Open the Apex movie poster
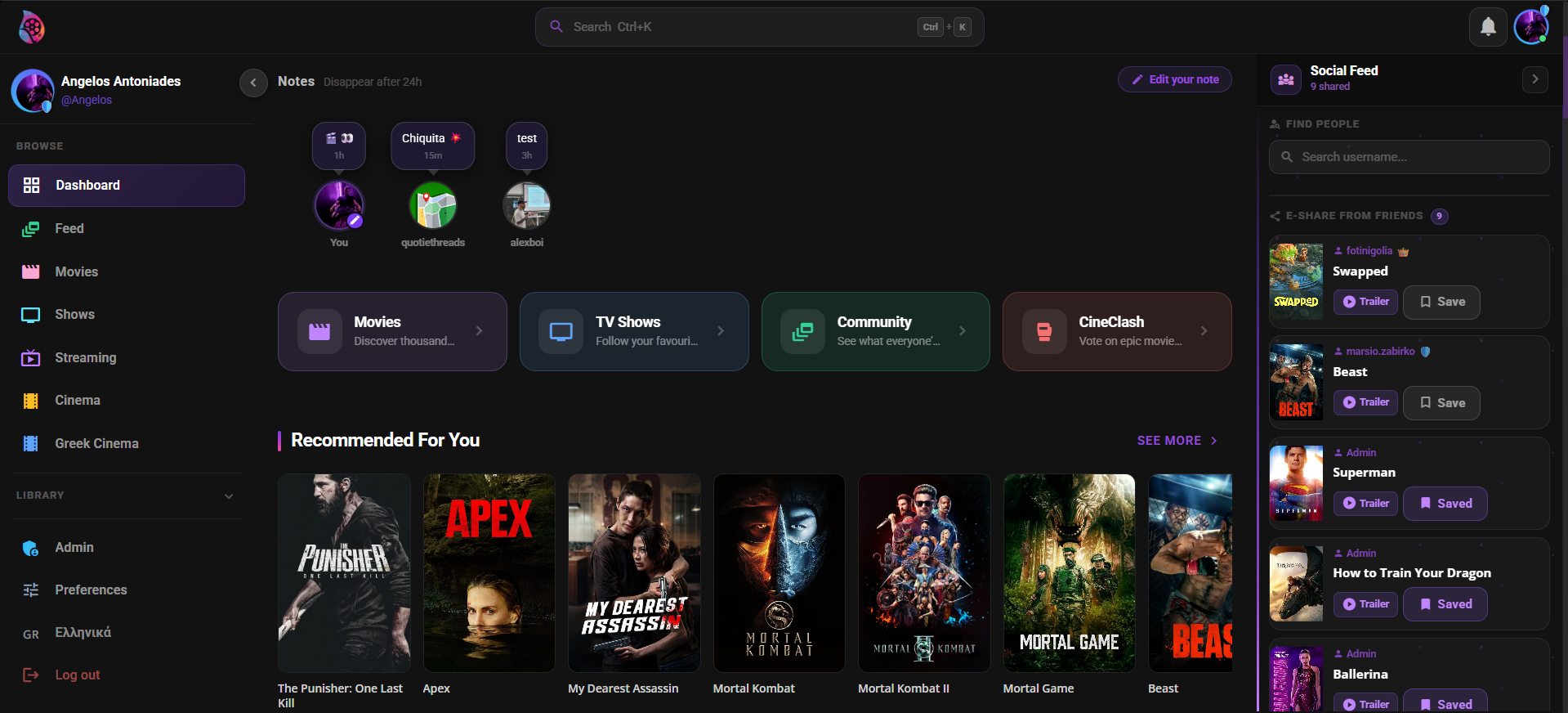Image resolution: width=1568 pixels, height=713 pixels. tap(489, 573)
